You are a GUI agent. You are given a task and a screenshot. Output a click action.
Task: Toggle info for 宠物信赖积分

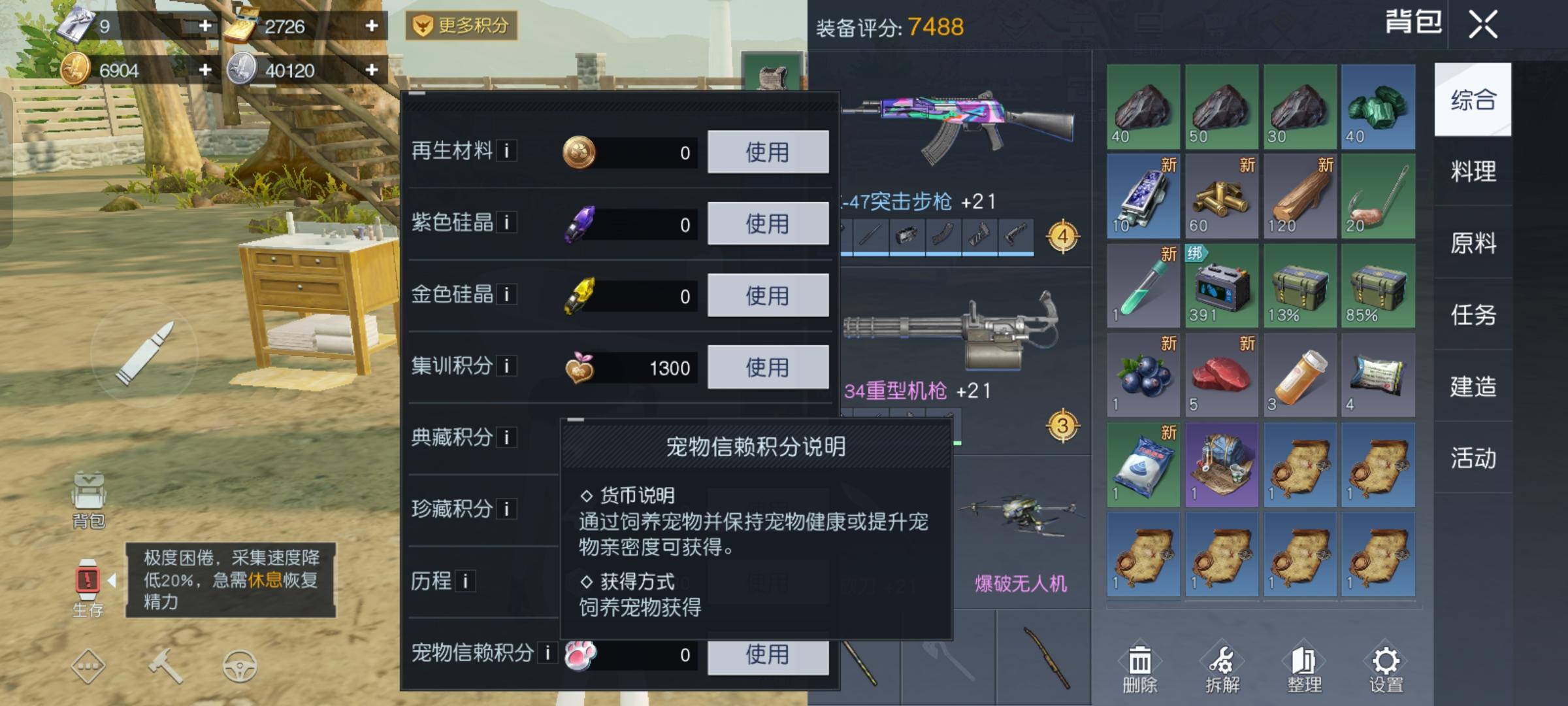[547, 652]
